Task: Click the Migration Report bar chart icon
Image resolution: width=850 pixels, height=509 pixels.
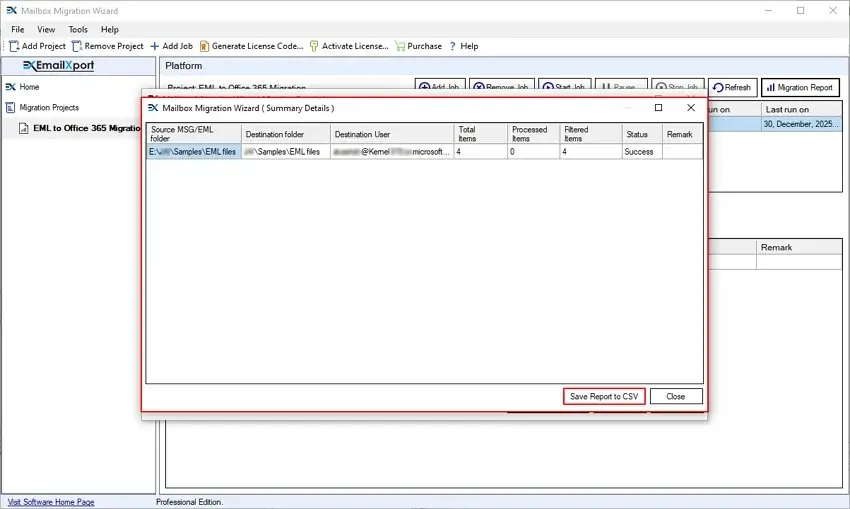Action: point(770,87)
